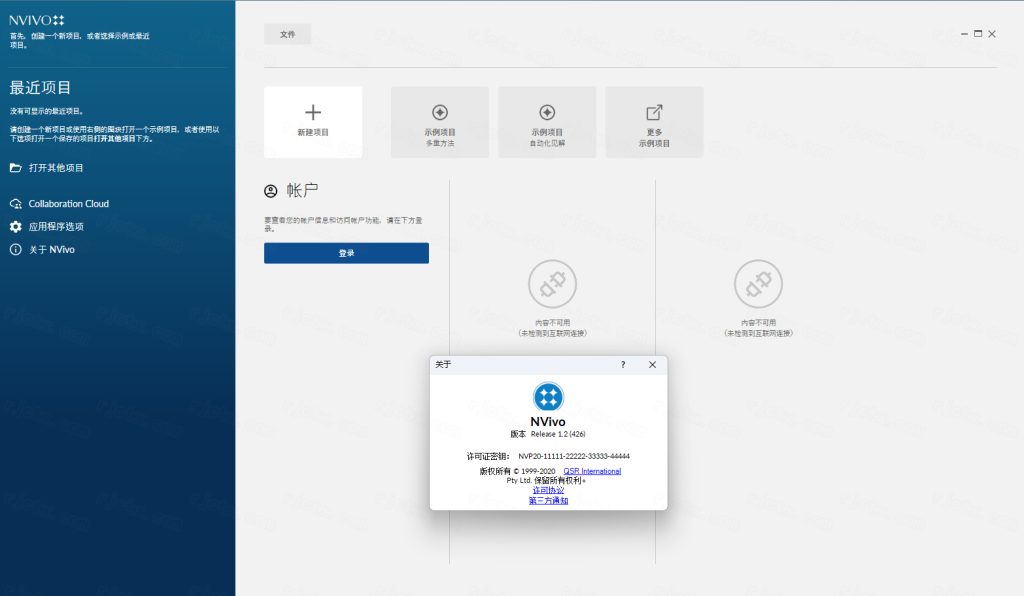The height and width of the screenshot is (596, 1024).
Task: Click the NVivo round logo in 关于 dialog
Action: click(548, 397)
